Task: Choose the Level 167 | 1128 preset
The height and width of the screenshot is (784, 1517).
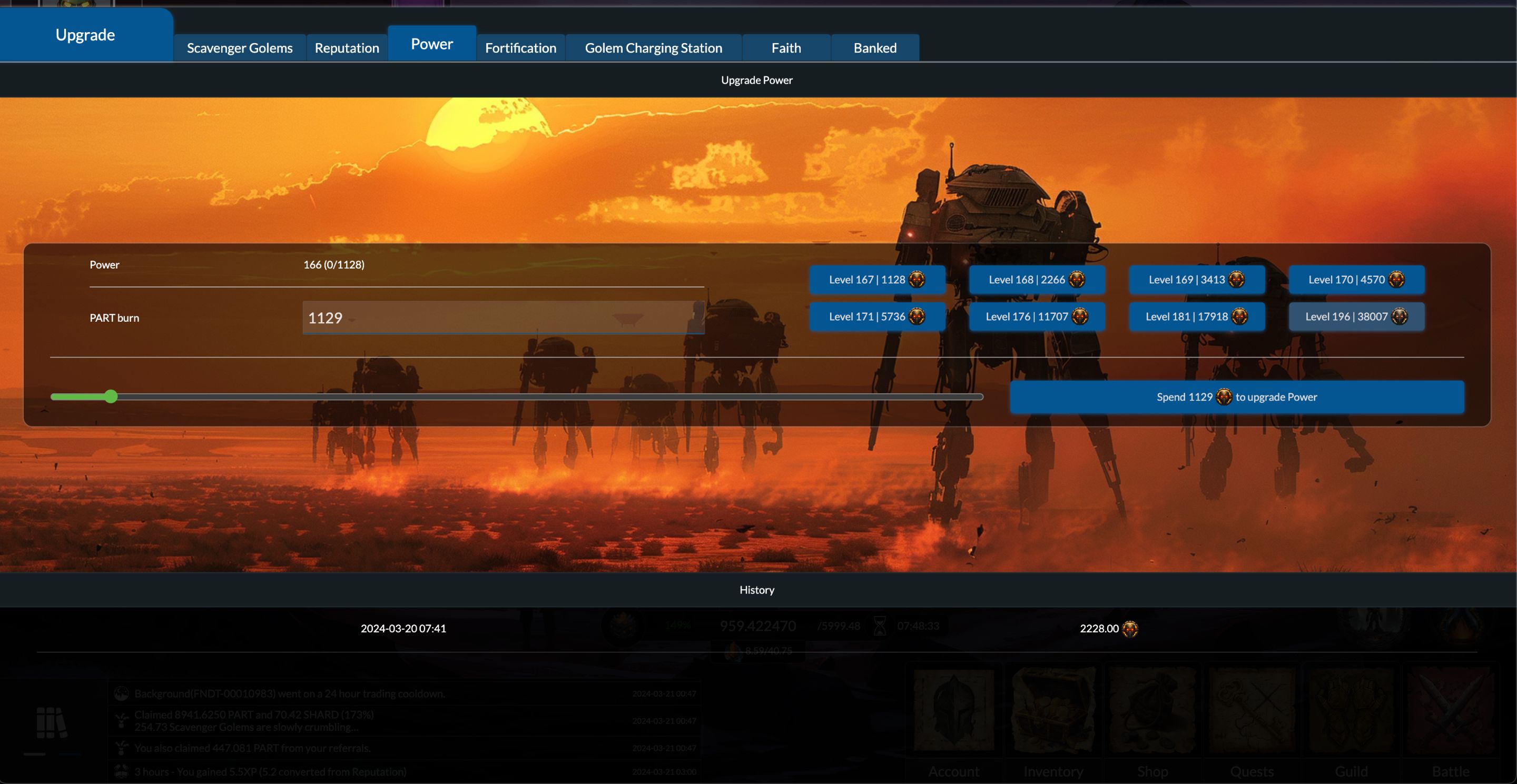Action: tap(878, 280)
